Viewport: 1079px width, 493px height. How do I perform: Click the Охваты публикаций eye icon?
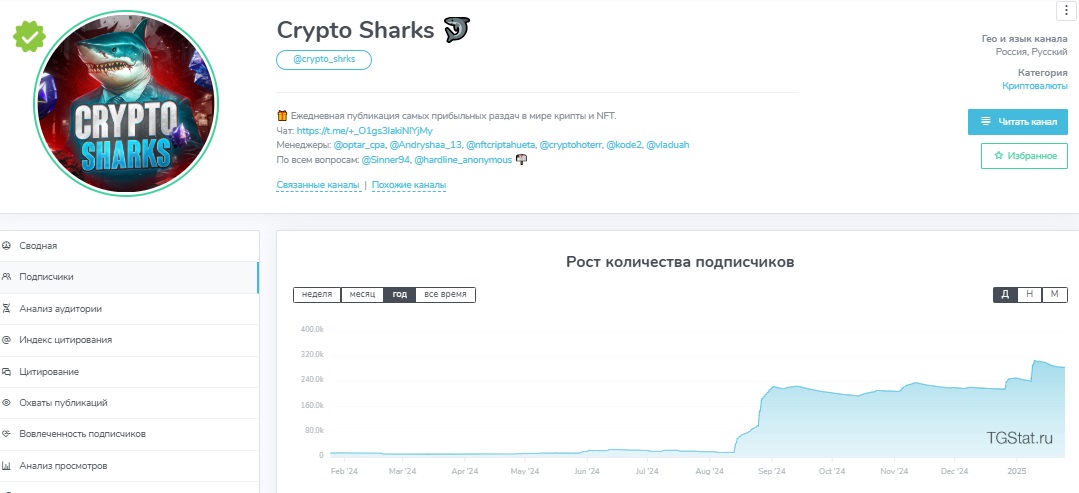pyautogui.click(x=6, y=403)
